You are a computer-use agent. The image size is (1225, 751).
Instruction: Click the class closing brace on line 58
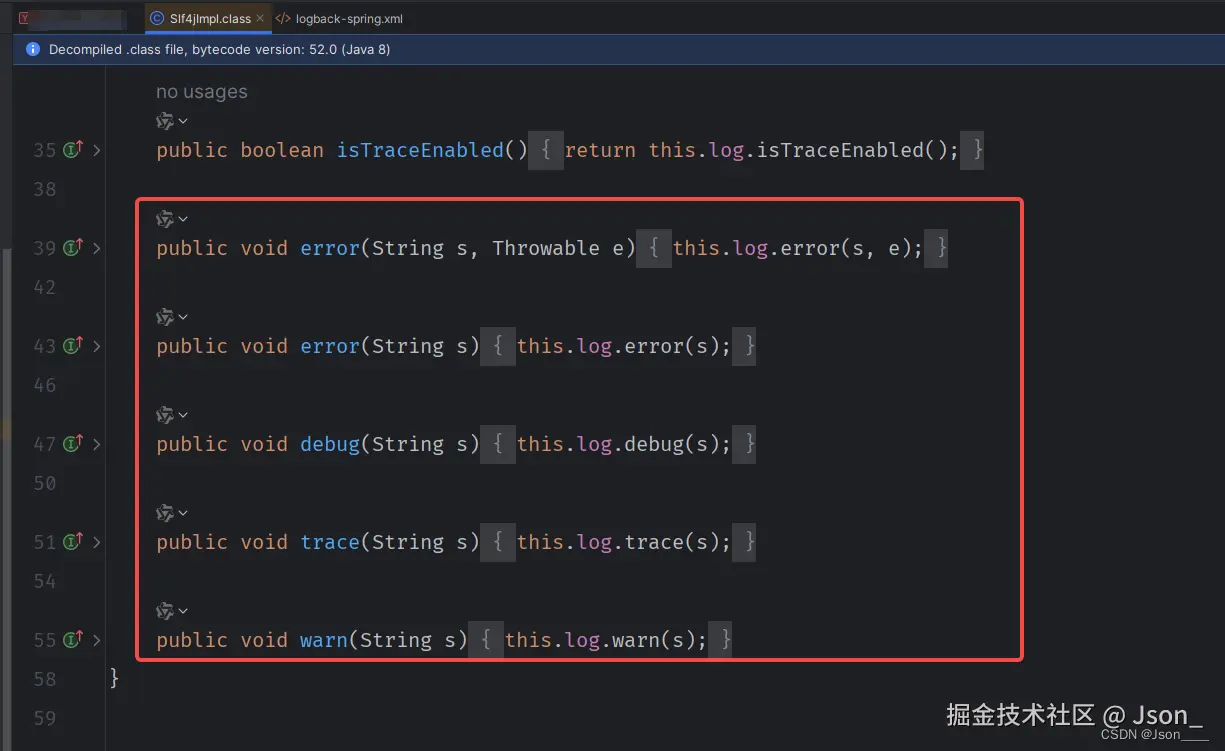pyautogui.click(x=115, y=679)
